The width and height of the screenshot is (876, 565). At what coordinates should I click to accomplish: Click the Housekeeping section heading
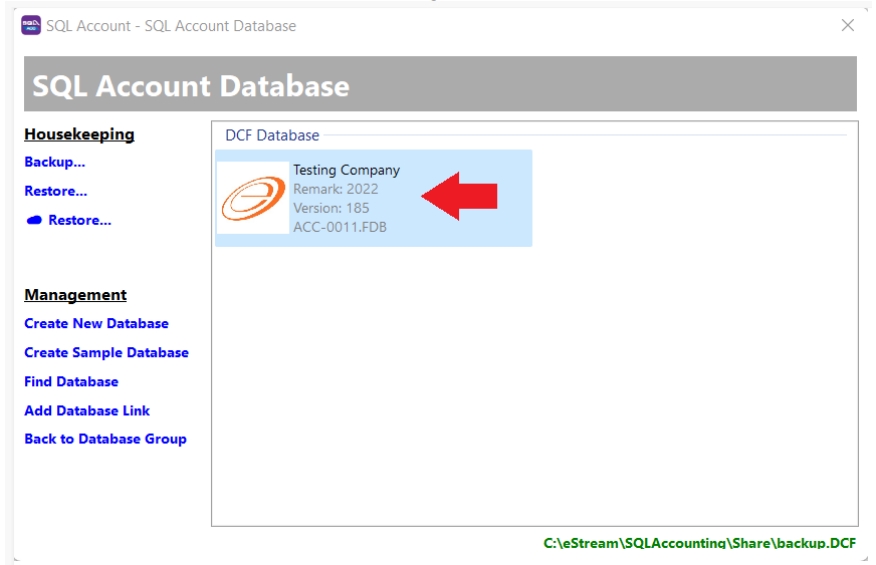click(x=79, y=134)
